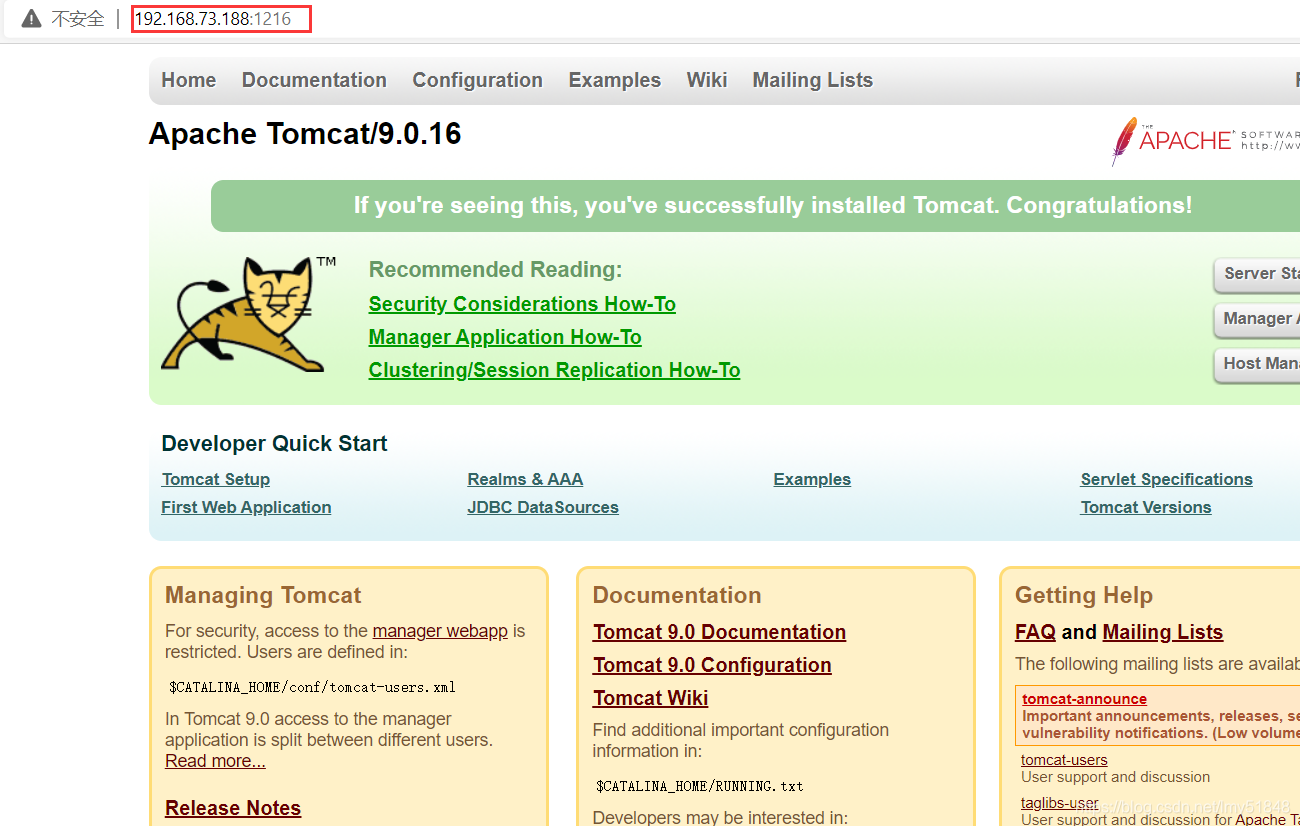This screenshot has height=826, width=1300.
Task: Click the Apache Tomcat/9.0.16 heading
Action: click(305, 134)
